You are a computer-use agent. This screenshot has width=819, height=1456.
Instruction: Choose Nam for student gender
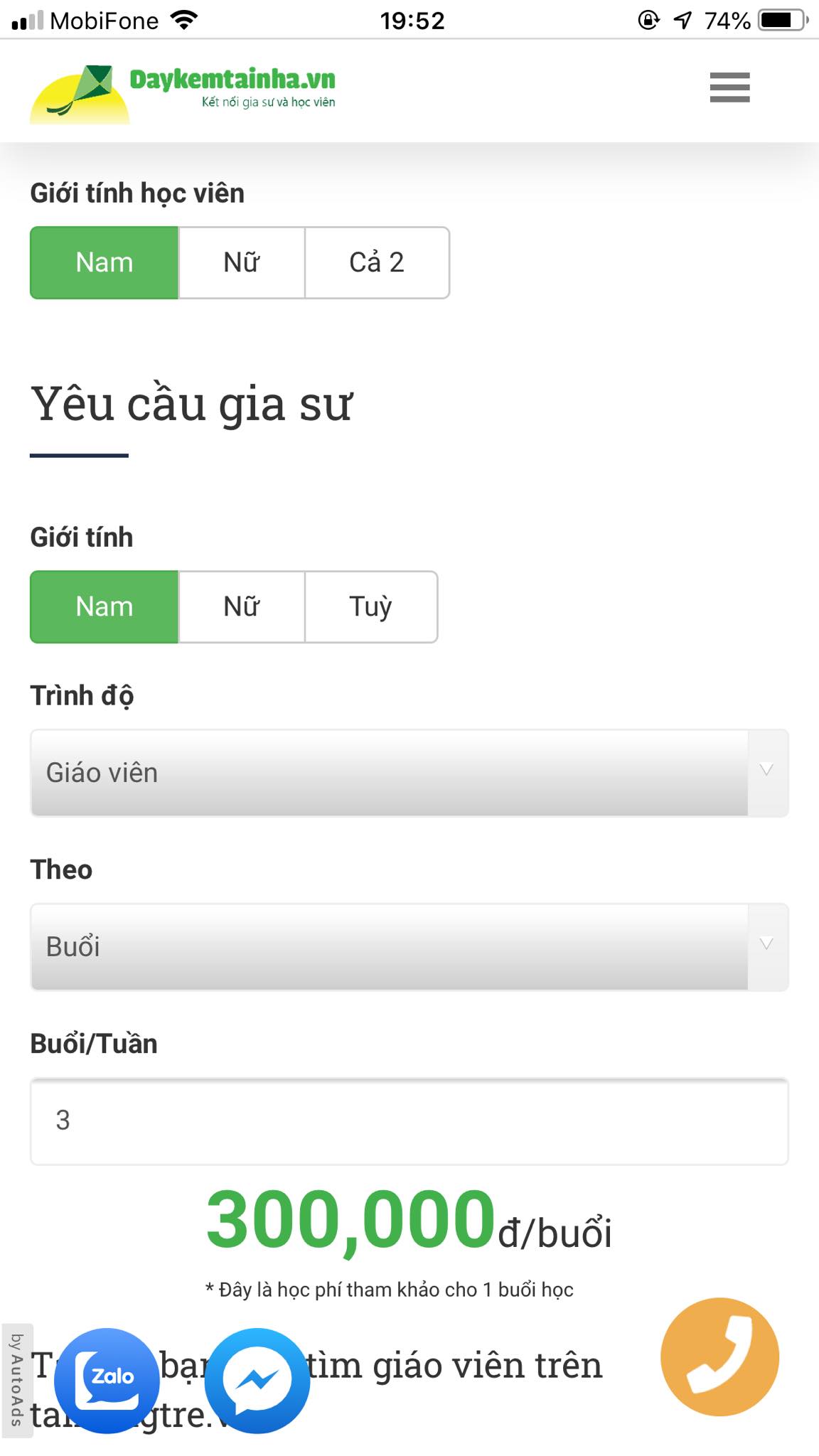[105, 262]
